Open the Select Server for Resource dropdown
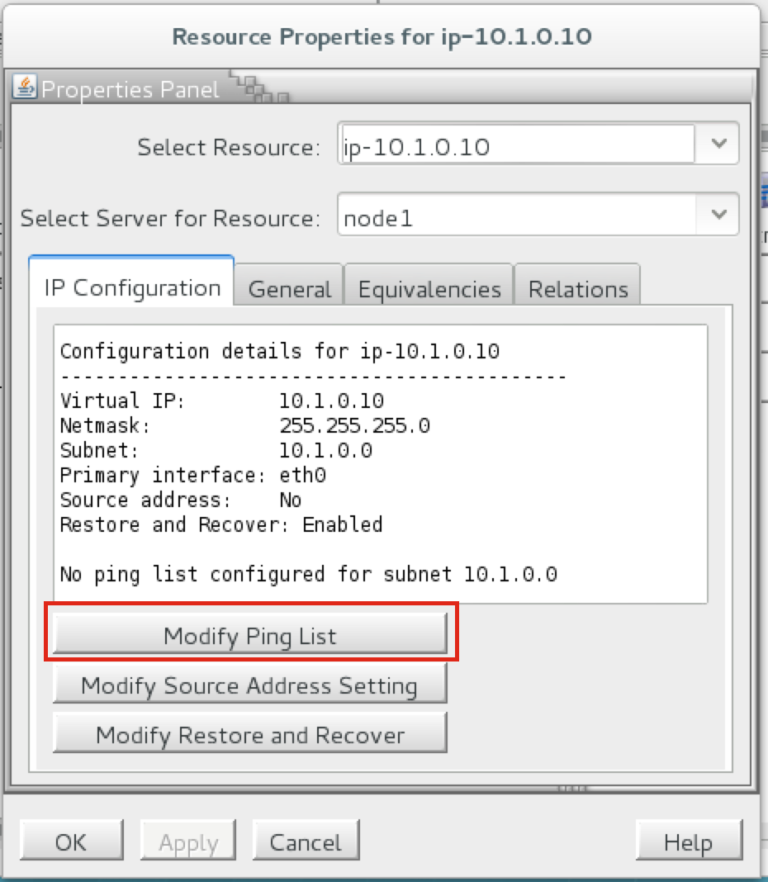Viewport: 768px width, 882px height. pyautogui.click(x=718, y=213)
